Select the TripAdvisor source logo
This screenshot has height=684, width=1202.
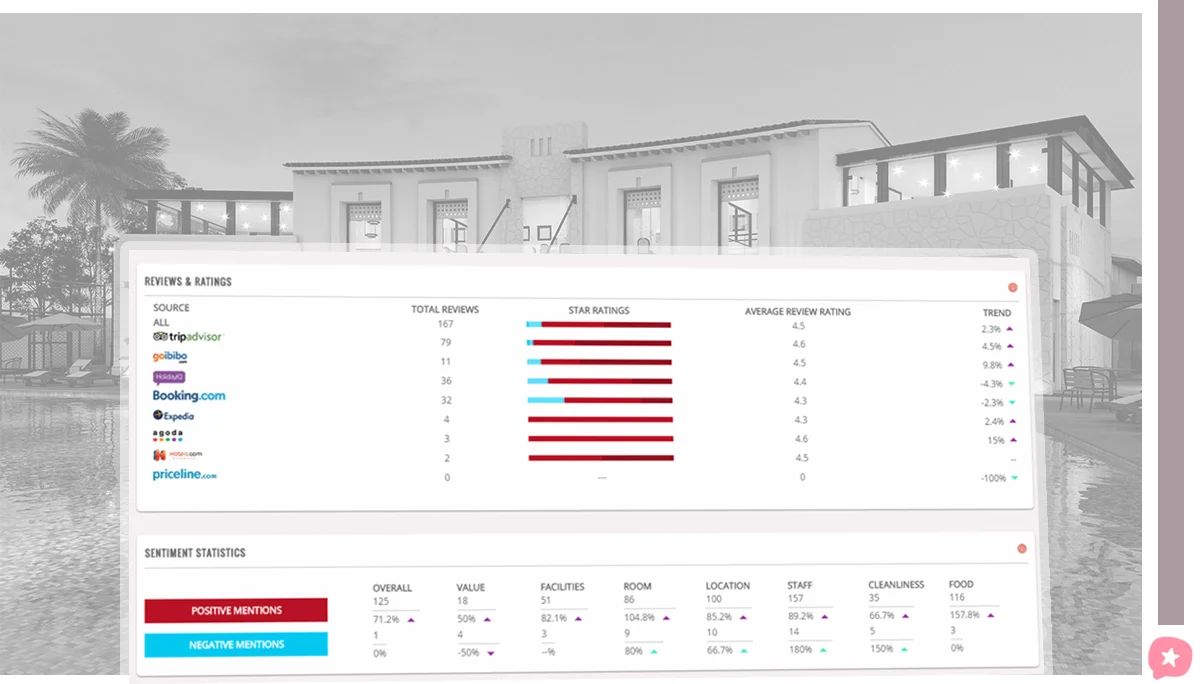coord(188,337)
